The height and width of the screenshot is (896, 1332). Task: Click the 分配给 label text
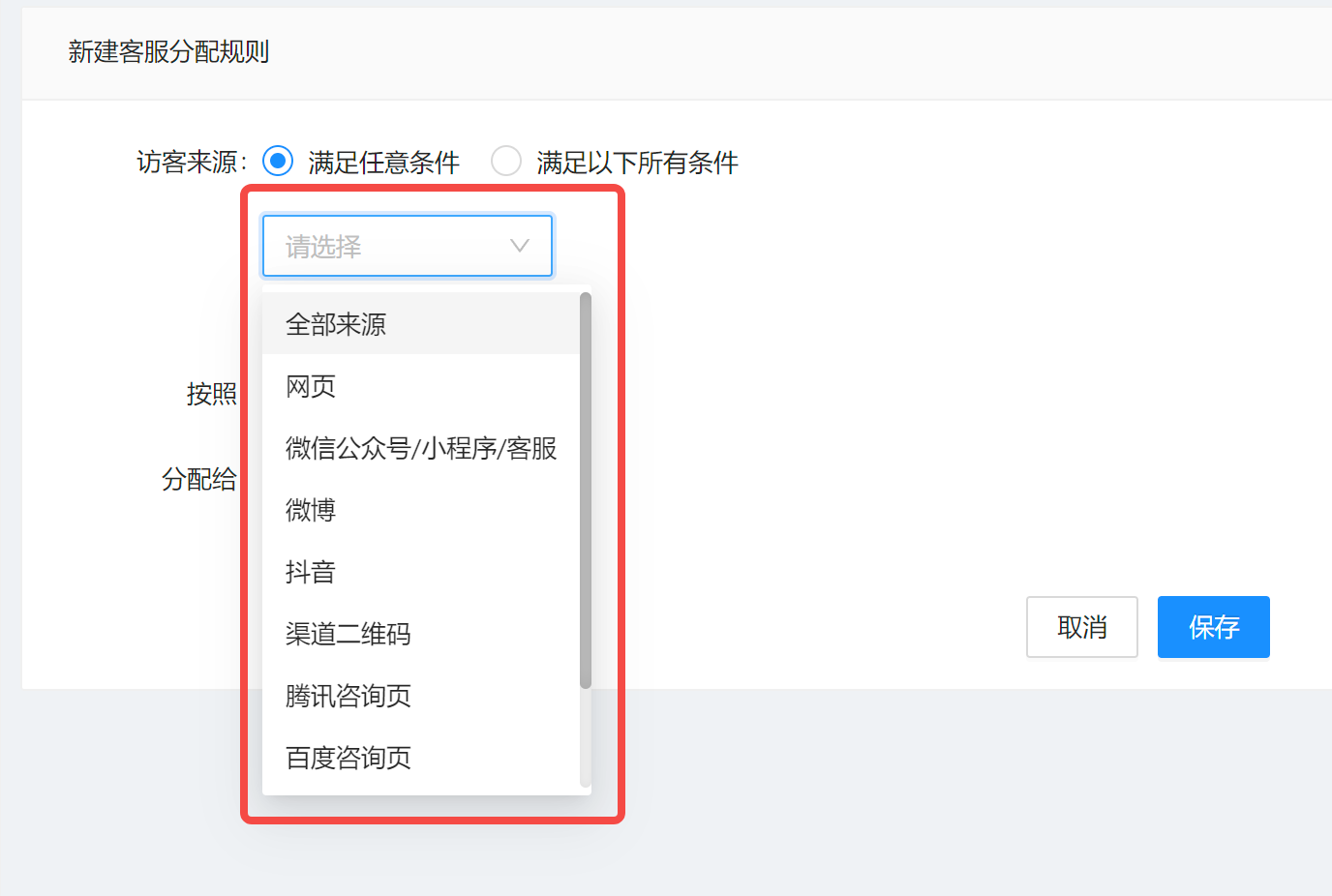(199, 479)
